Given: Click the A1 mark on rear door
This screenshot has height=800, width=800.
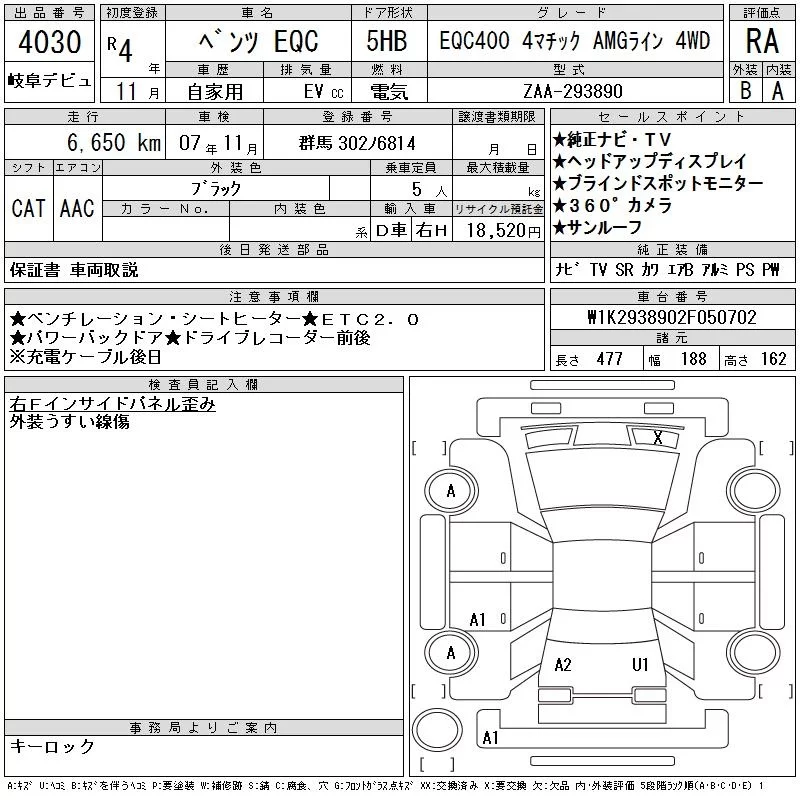Looking at the screenshot, I should tap(478, 620).
